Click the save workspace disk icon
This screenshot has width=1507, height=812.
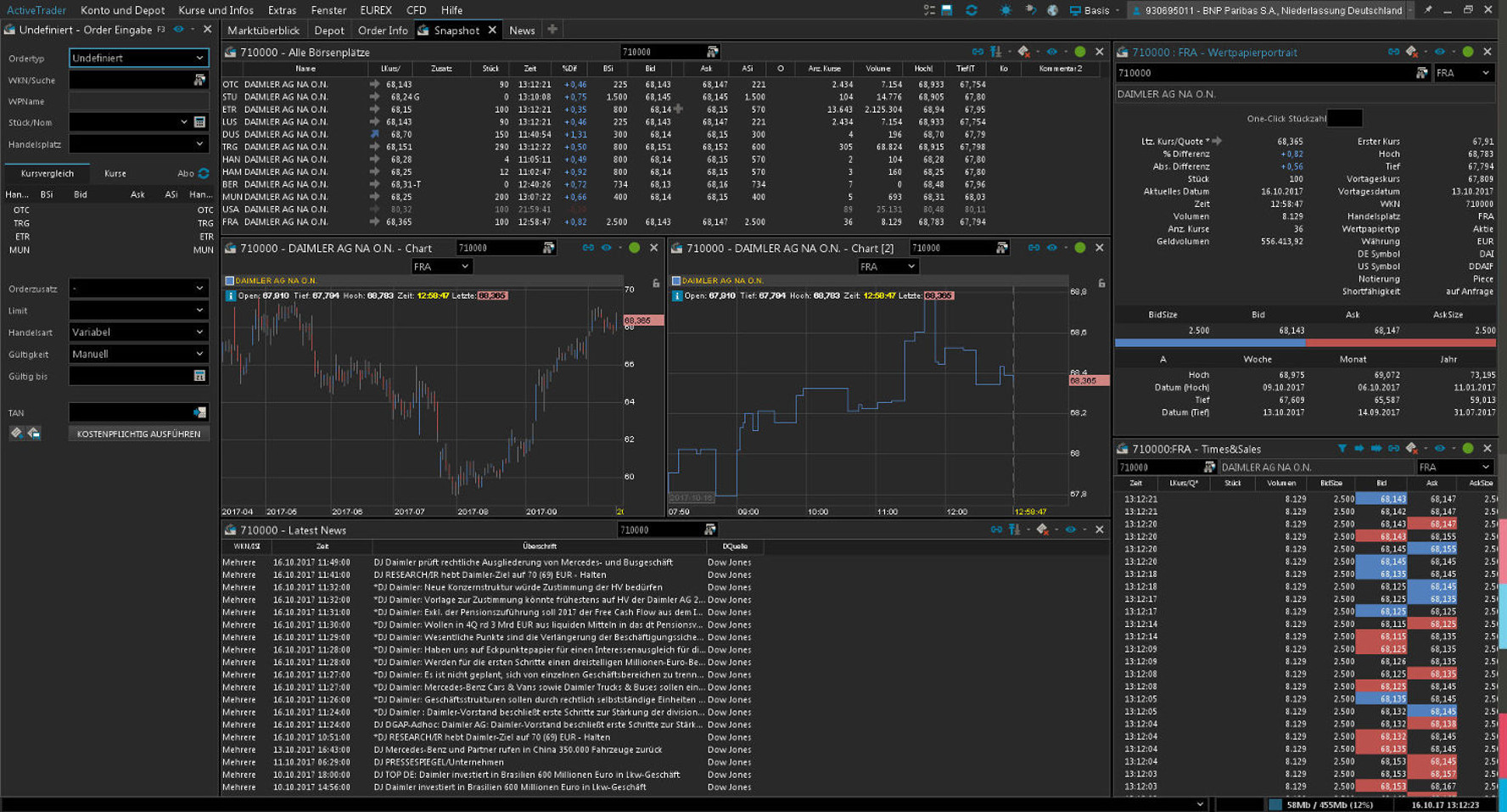click(x=947, y=10)
